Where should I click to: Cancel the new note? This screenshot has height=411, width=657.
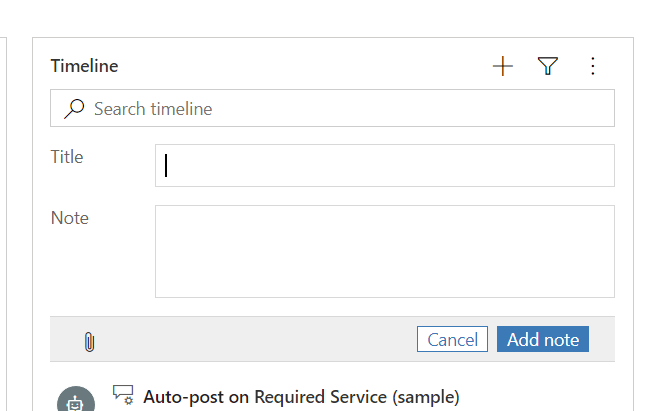[x=452, y=339]
